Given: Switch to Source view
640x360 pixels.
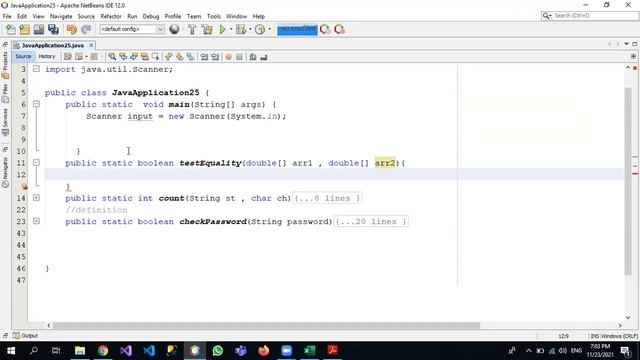Looking at the screenshot, I should click(23, 56).
